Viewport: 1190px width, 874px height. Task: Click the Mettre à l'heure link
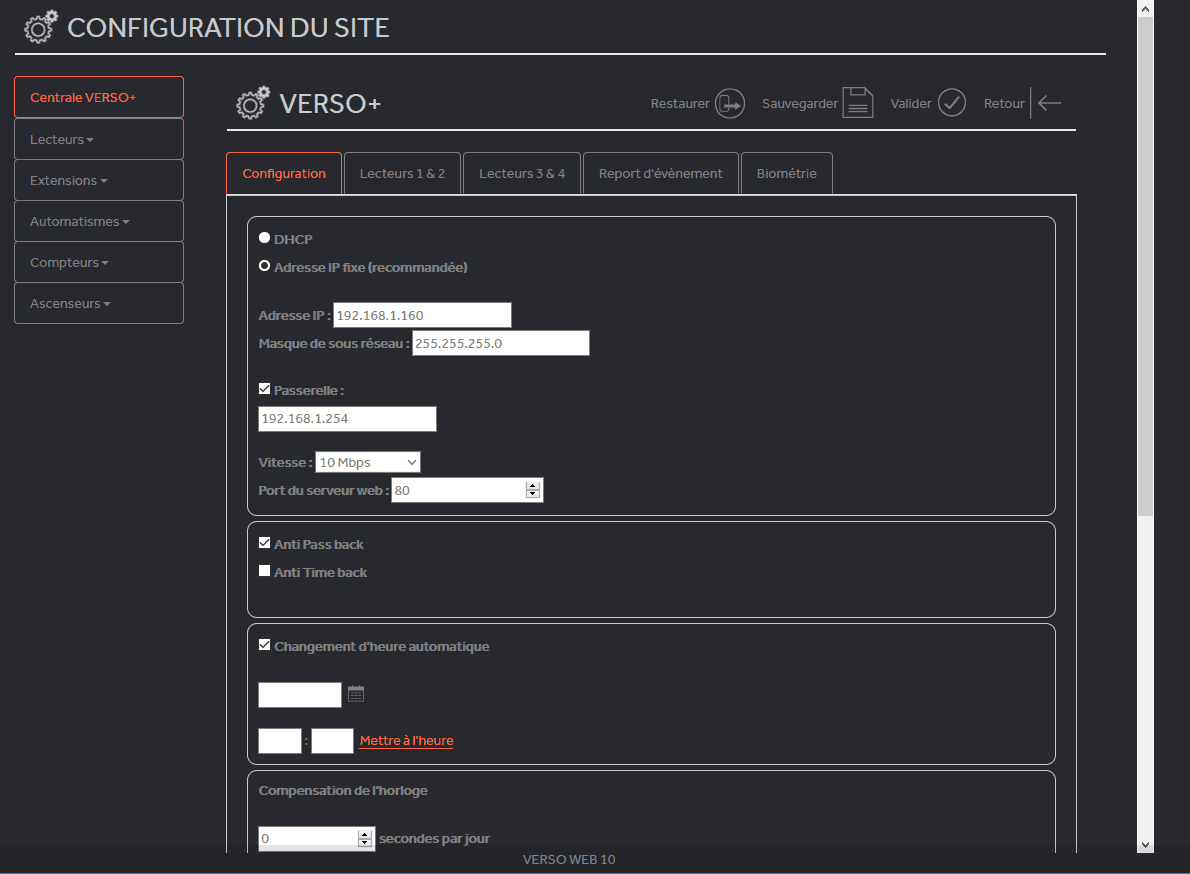(406, 740)
